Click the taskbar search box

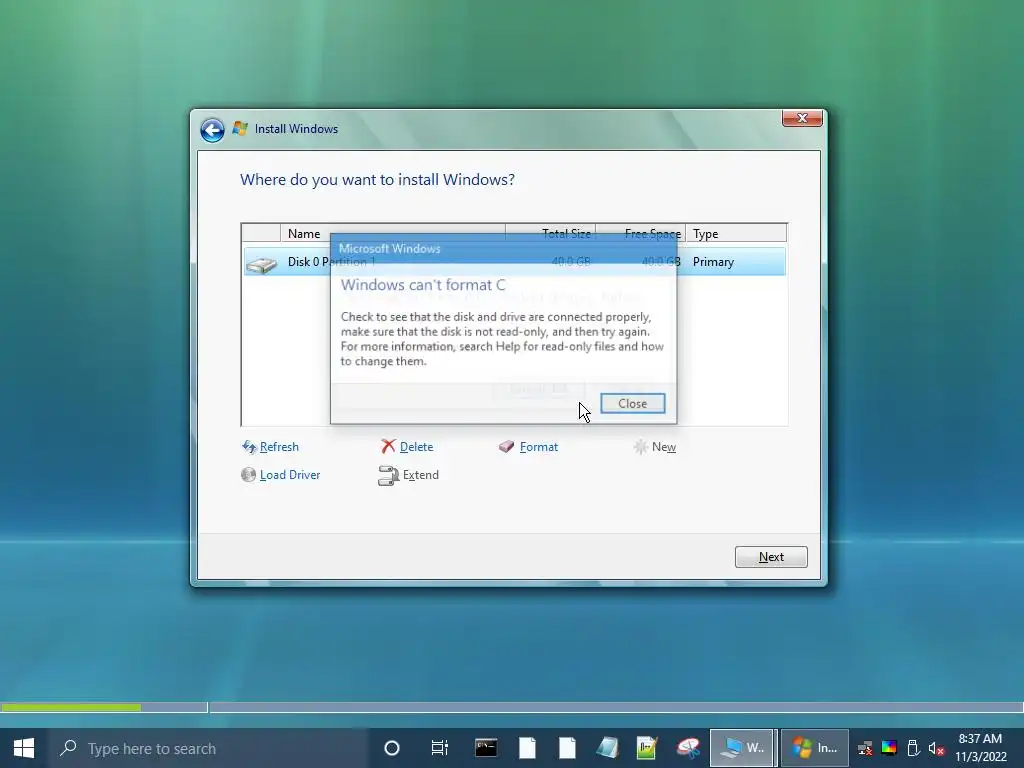point(209,748)
